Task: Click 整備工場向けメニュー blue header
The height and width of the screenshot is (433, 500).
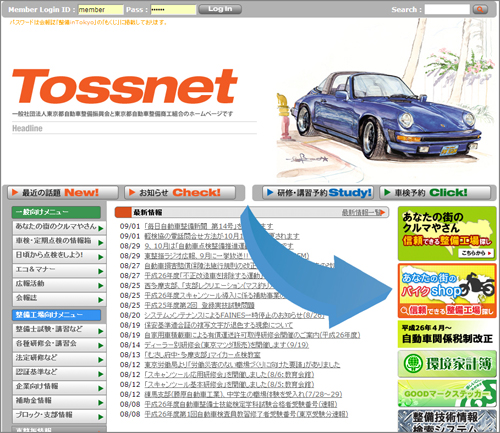Action: click(x=56, y=315)
